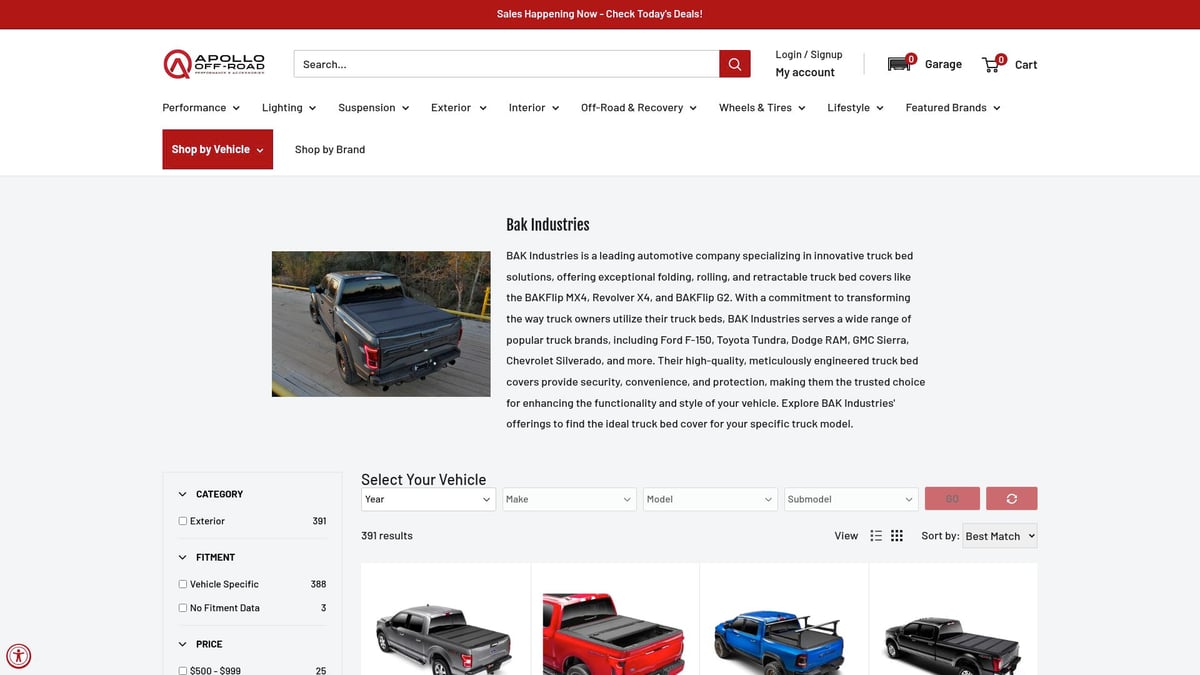Open the BAK Industries truck image

(x=381, y=324)
